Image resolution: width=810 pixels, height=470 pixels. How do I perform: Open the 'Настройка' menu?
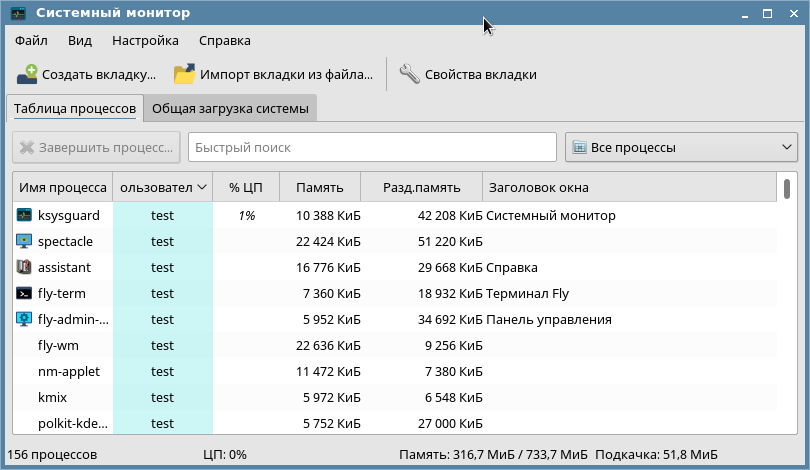coord(145,41)
